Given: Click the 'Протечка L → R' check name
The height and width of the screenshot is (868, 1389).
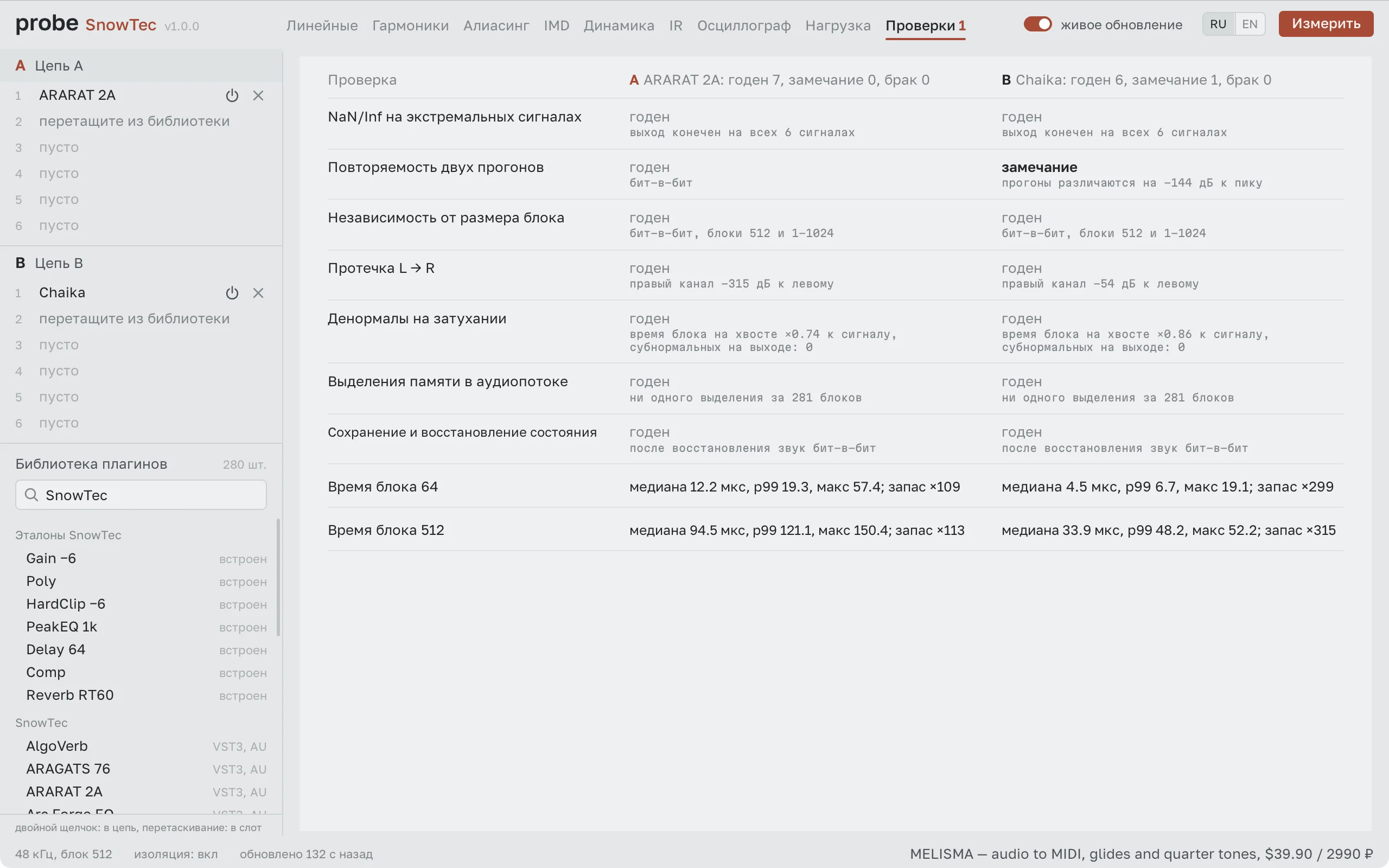Looking at the screenshot, I should [x=381, y=268].
